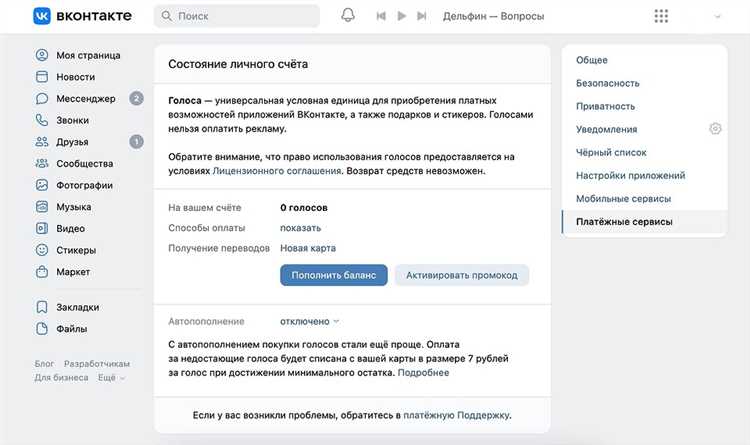
Task: Open the Разработчикам footer link
Action: [x=97, y=364]
